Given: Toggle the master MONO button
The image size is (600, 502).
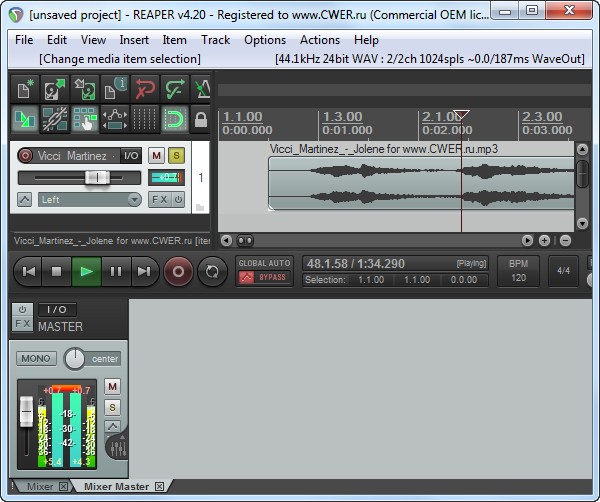Looking at the screenshot, I should [36, 358].
